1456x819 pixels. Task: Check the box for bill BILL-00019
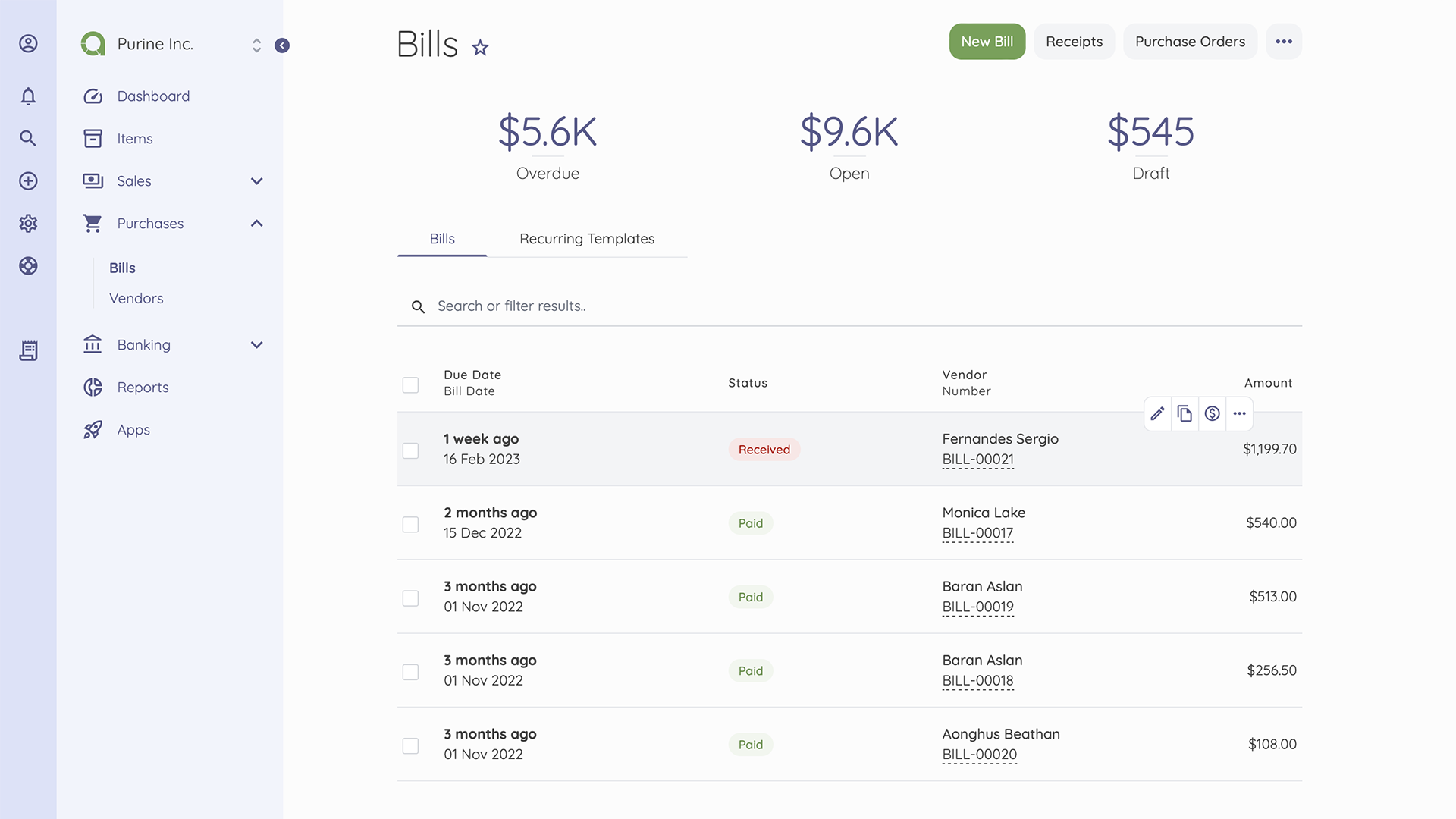[410, 598]
